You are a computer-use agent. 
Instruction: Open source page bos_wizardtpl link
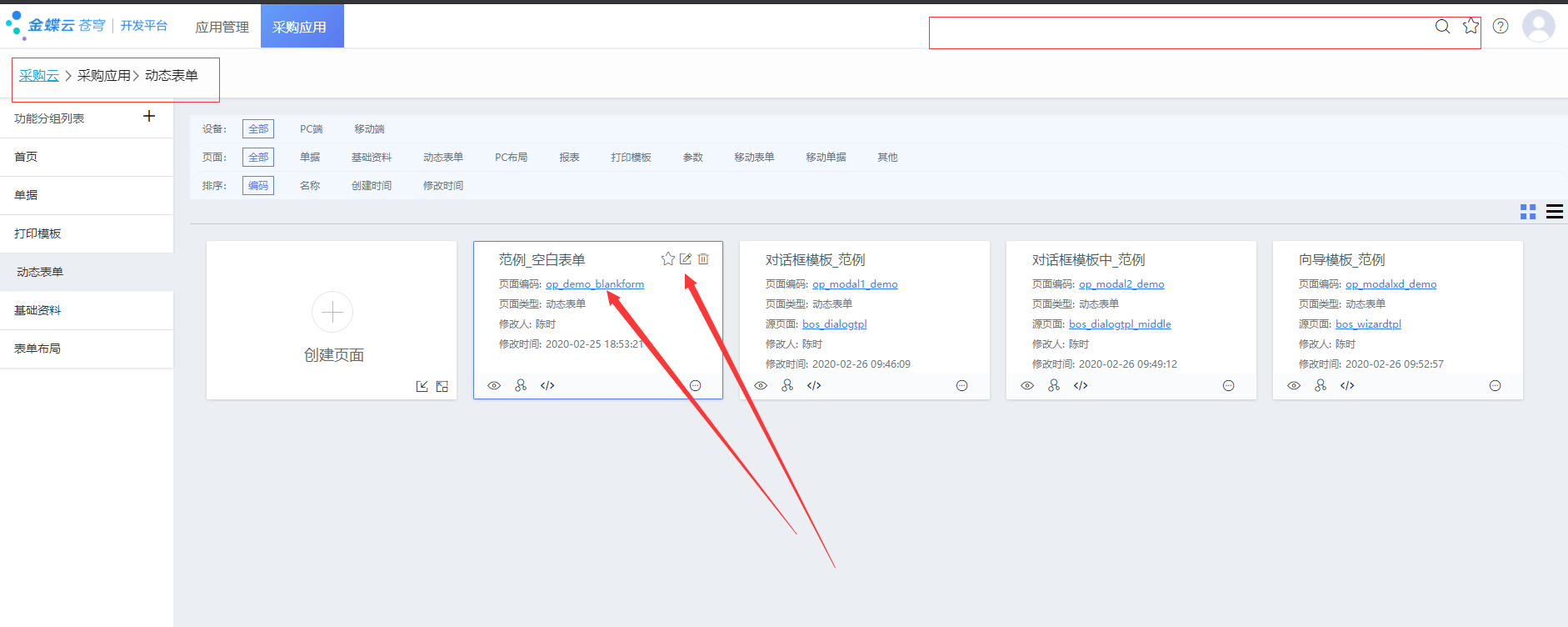pyautogui.click(x=1368, y=324)
